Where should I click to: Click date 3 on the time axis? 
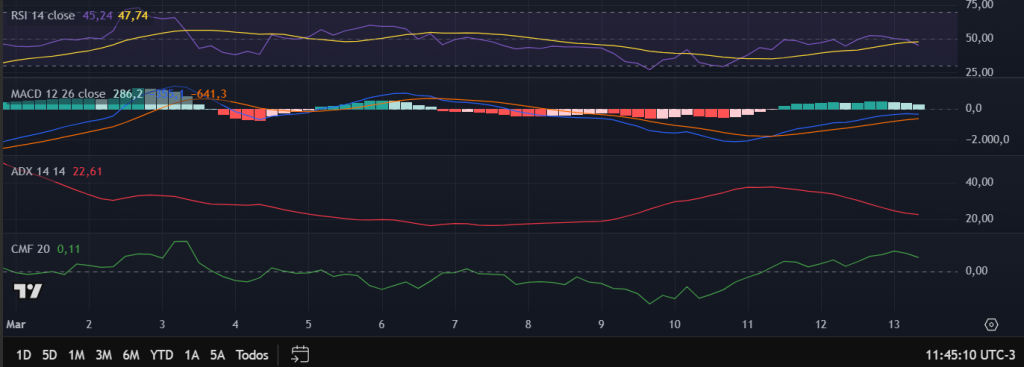[162, 324]
